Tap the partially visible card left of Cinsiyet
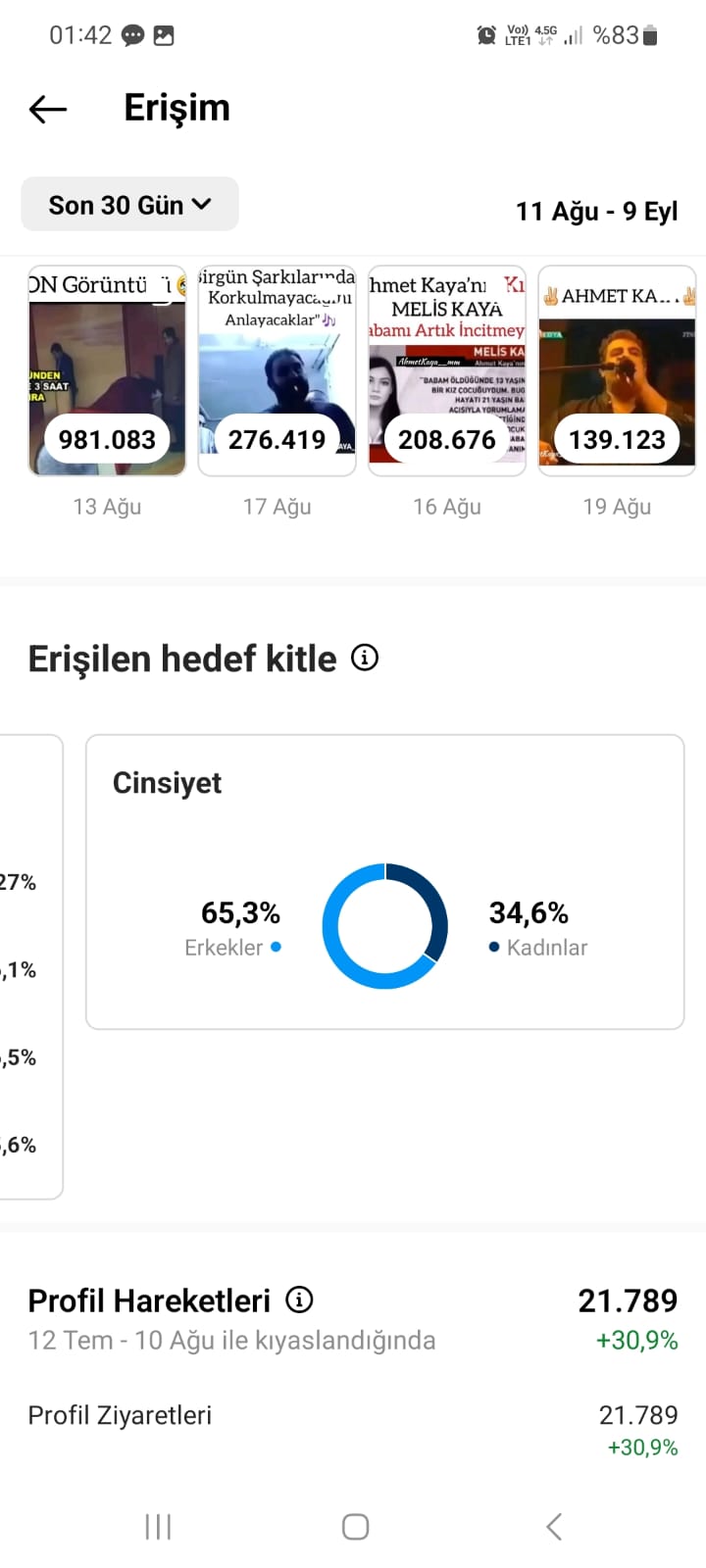The height and width of the screenshot is (1568, 706). [x=31, y=967]
